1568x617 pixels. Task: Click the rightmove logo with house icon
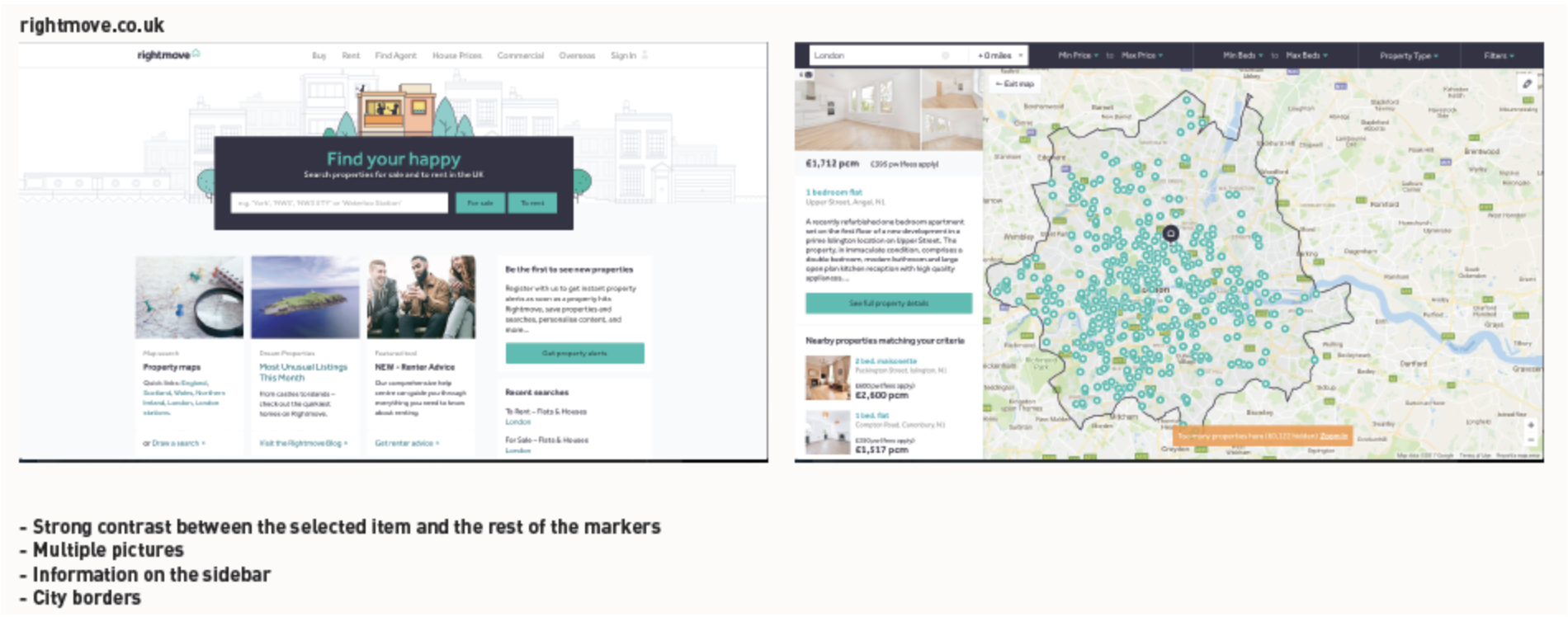click(168, 55)
